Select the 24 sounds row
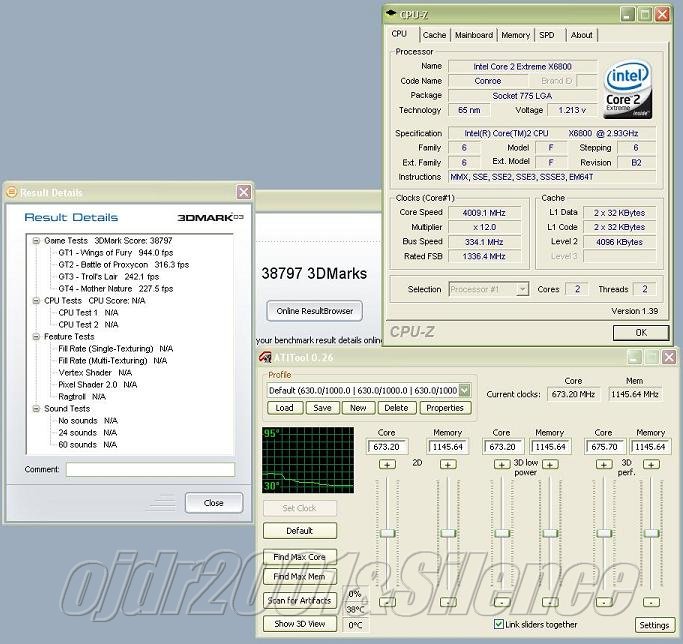The height and width of the screenshot is (644, 683). coord(88,433)
